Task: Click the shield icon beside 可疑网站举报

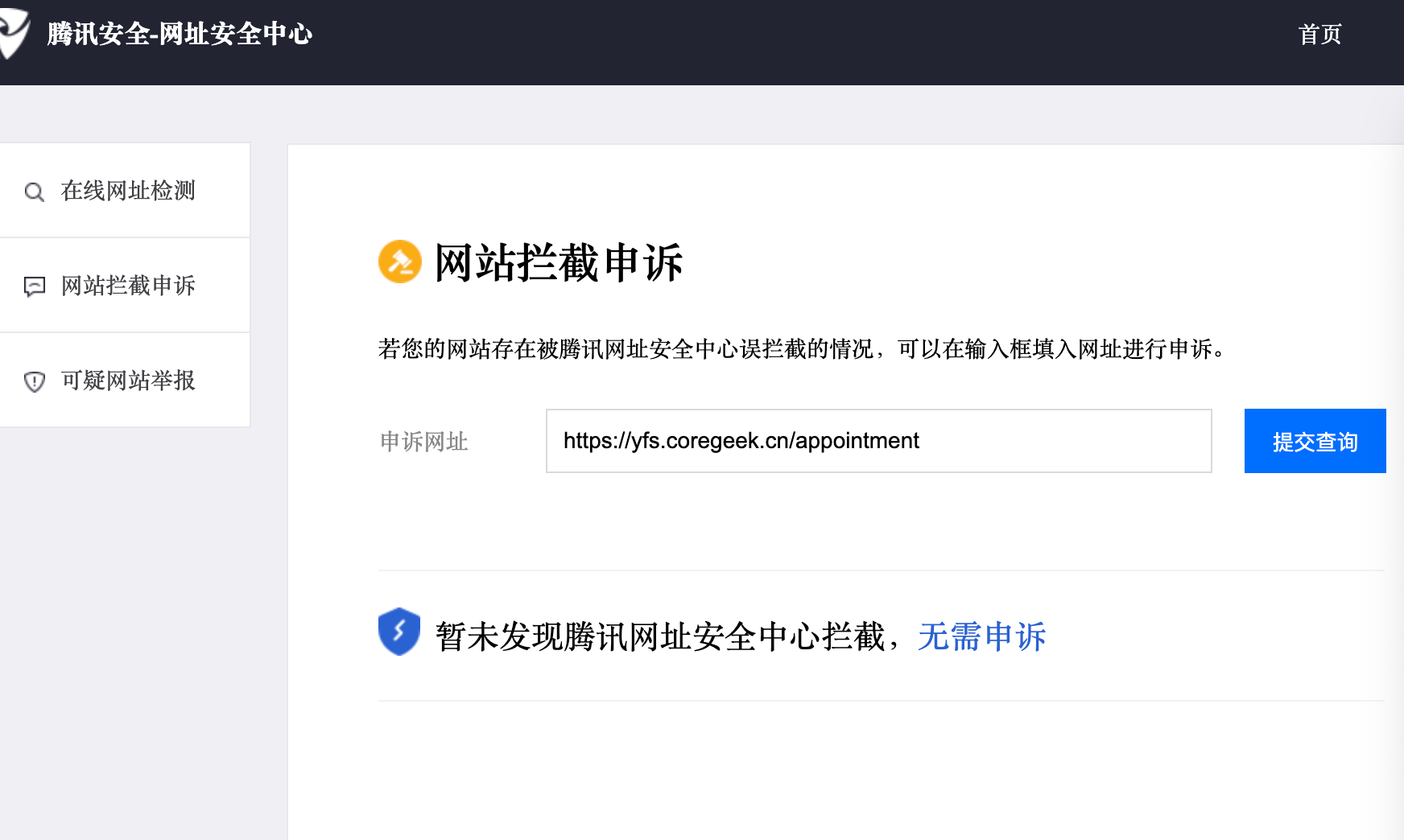Action: click(x=35, y=381)
